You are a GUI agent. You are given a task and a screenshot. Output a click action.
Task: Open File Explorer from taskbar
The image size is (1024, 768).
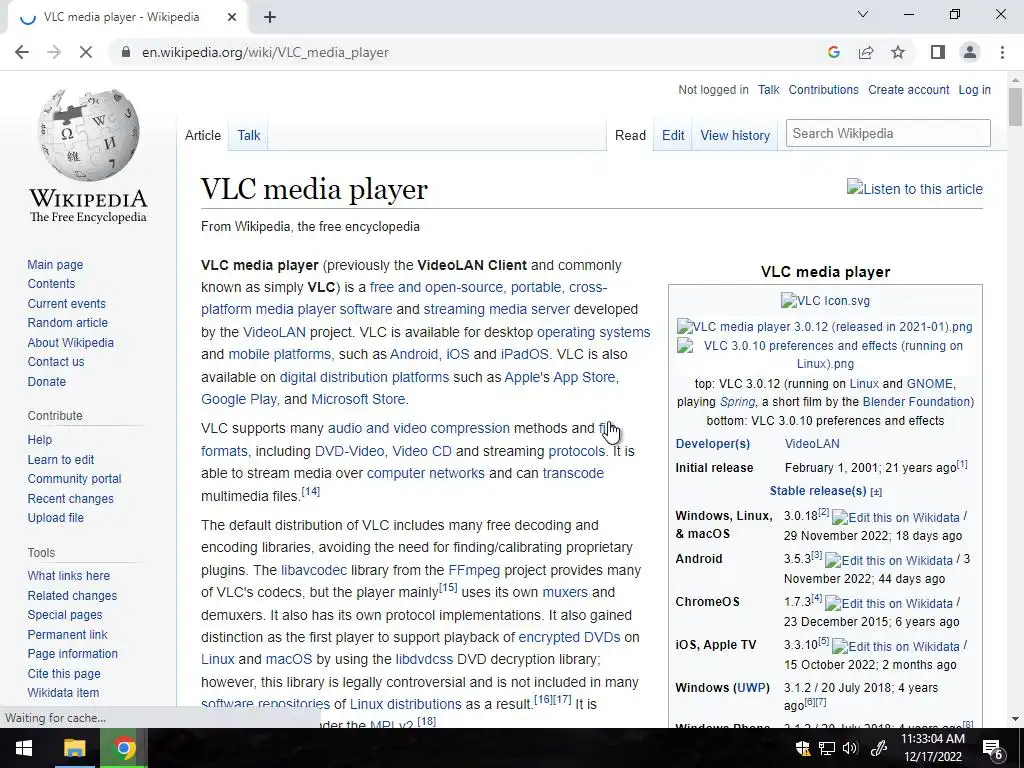click(74, 748)
